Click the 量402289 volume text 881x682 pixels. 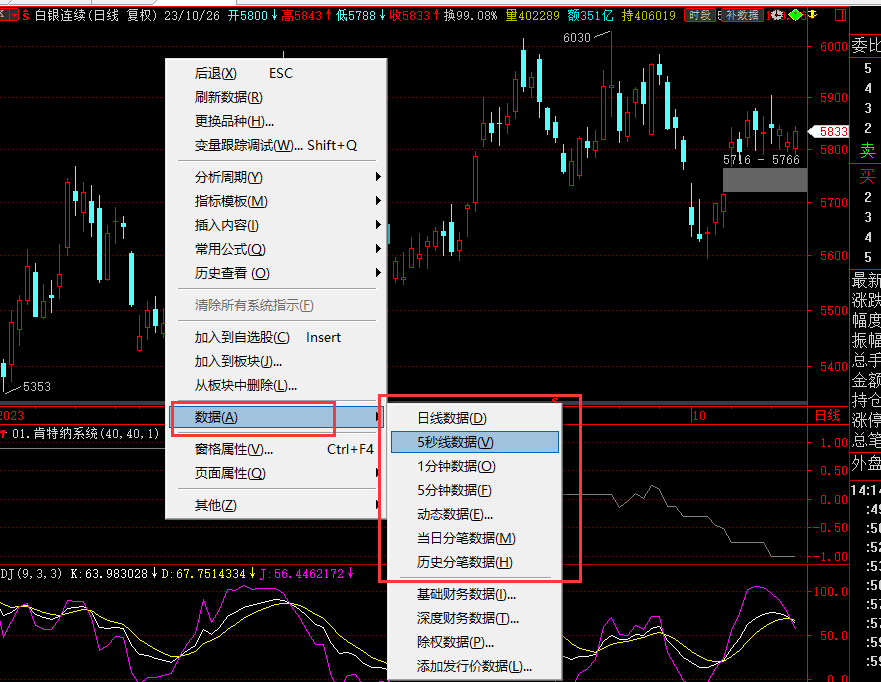pyautogui.click(x=533, y=15)
